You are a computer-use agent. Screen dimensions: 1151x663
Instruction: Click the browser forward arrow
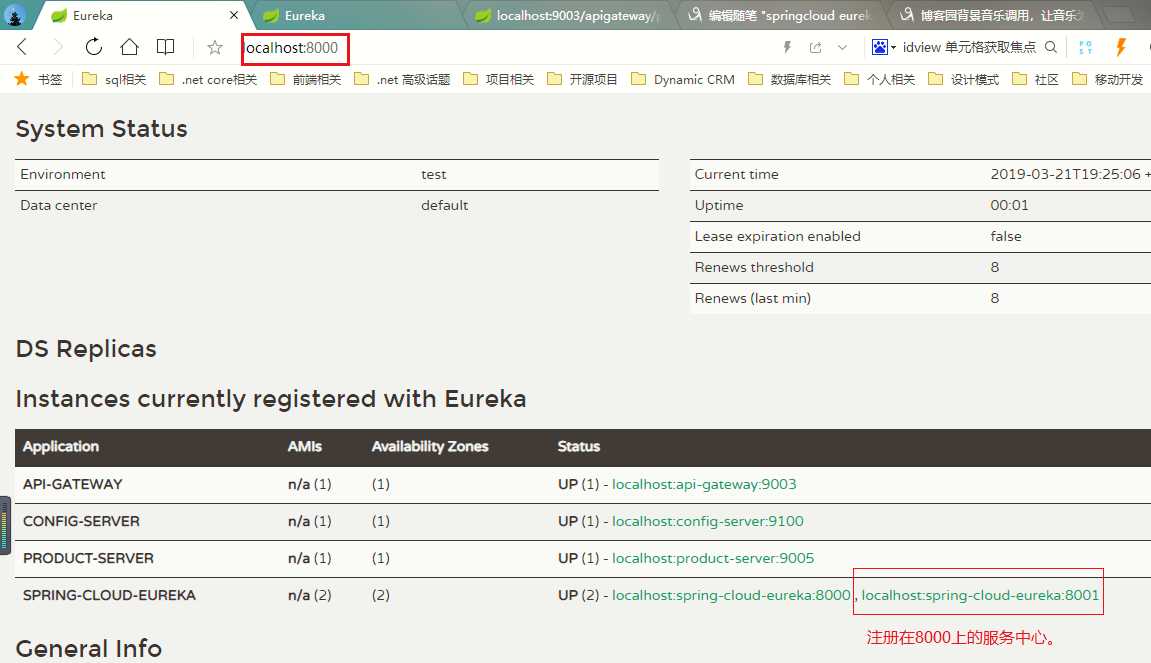point(58,48)
